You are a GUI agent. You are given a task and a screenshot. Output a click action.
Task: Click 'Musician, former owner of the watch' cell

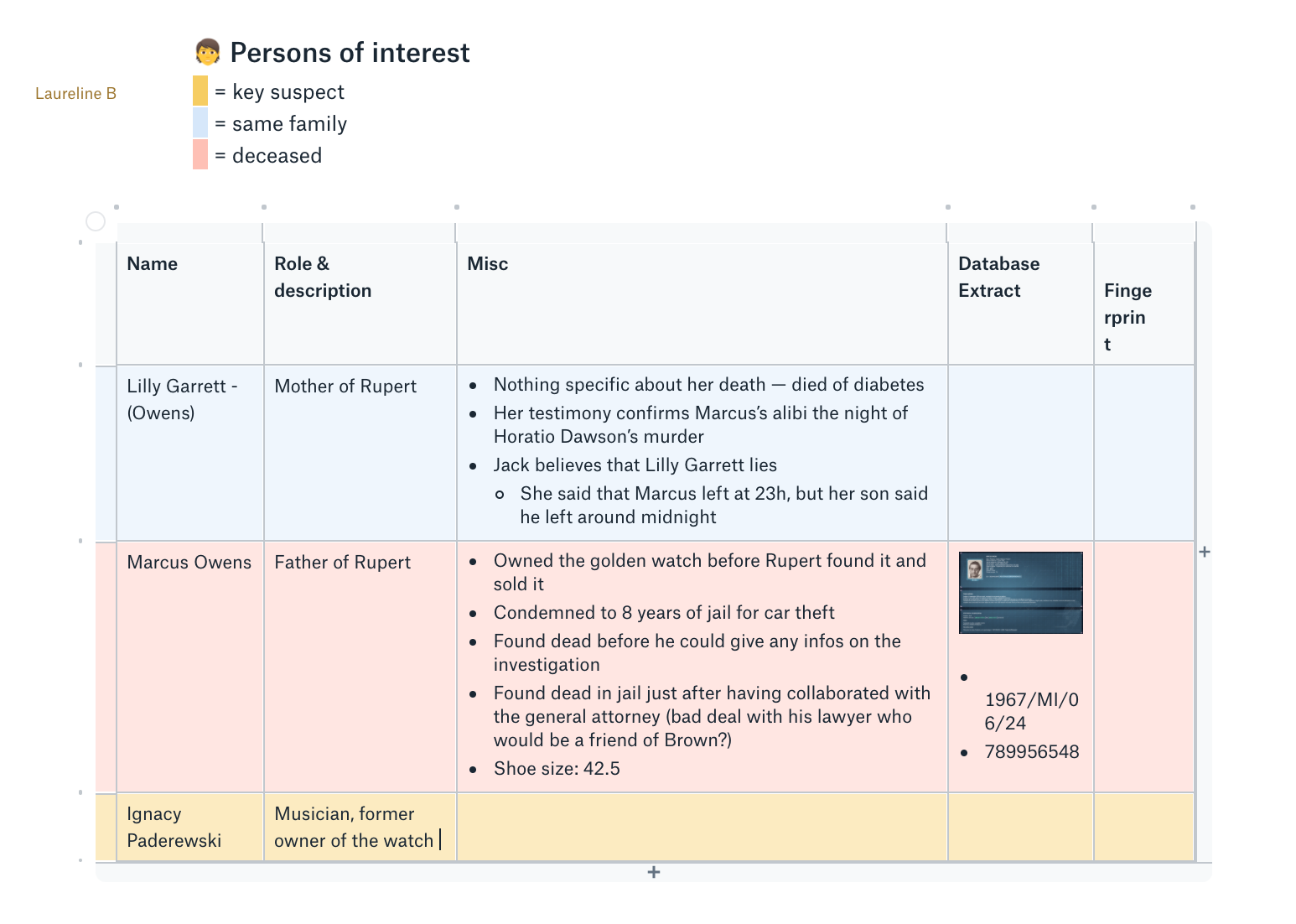tap(360, 828)
